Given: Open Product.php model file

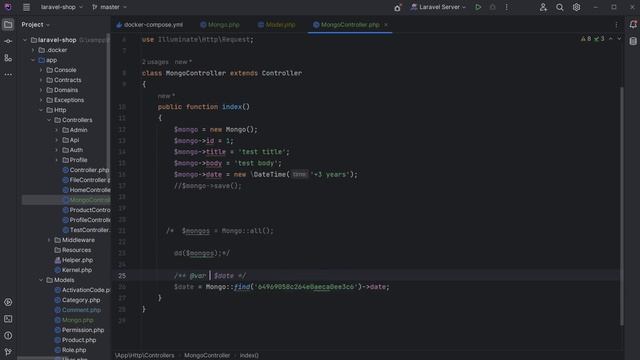Looking at the screenshot, I should (x=75, y=340).
